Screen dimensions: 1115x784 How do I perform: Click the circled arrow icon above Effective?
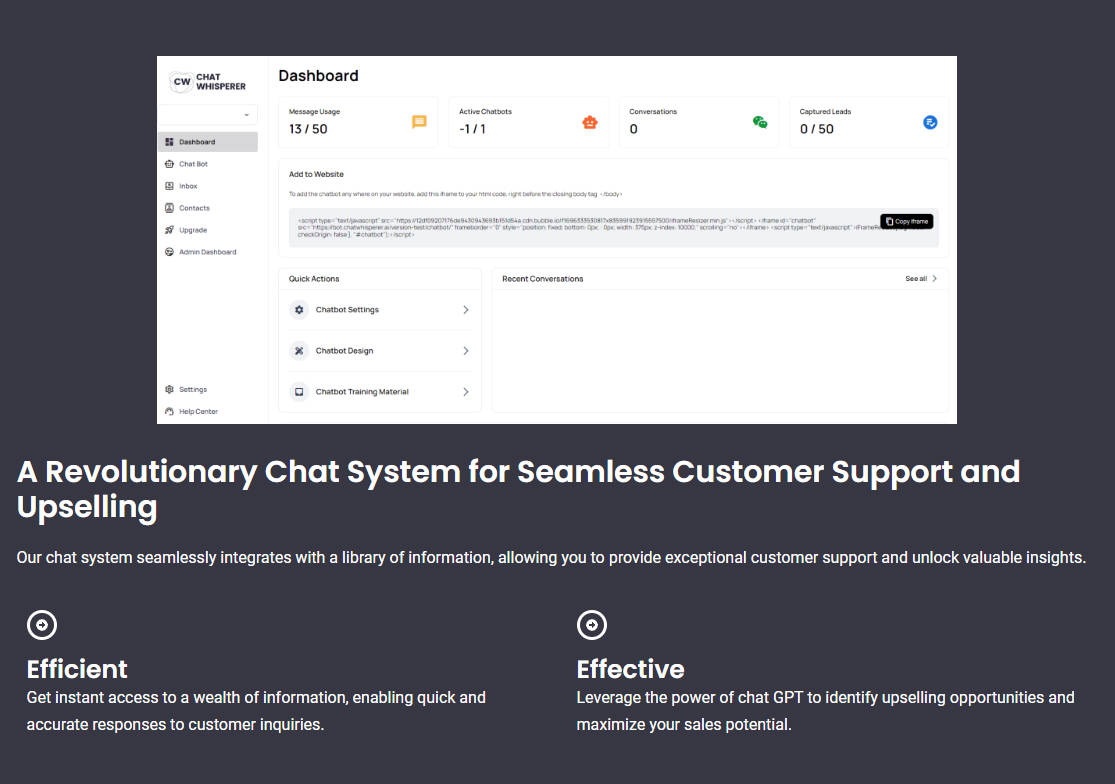592,625
